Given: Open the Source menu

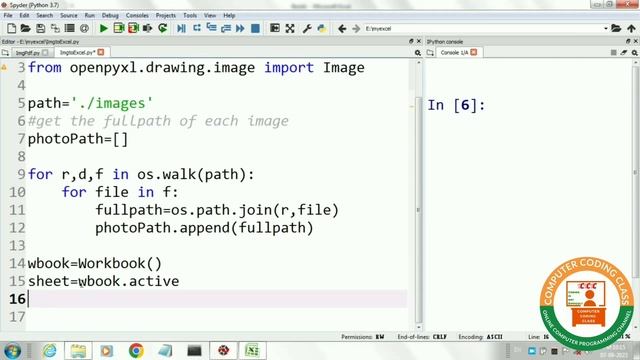Looking at the screenshot, I should 69,16.
